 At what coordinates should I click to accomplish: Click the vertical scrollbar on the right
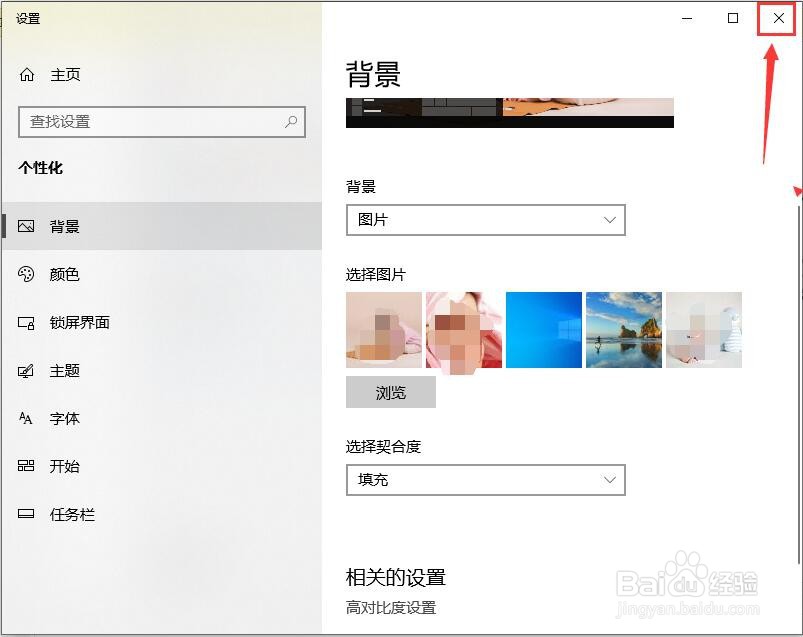[799, 384]
